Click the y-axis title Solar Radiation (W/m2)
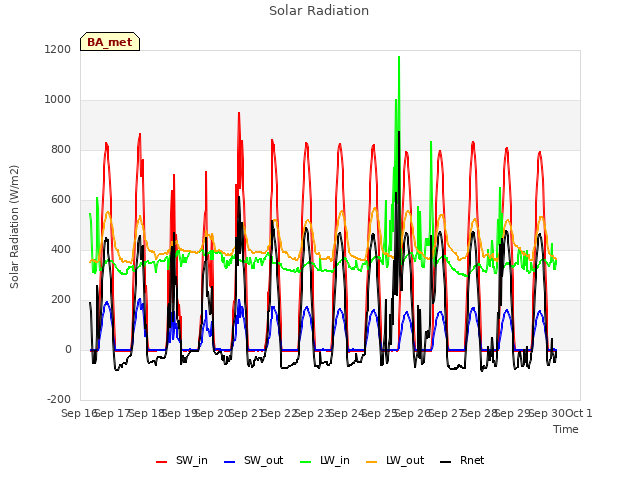This screenshot has height=480, width=640. (x=14, y=227)
